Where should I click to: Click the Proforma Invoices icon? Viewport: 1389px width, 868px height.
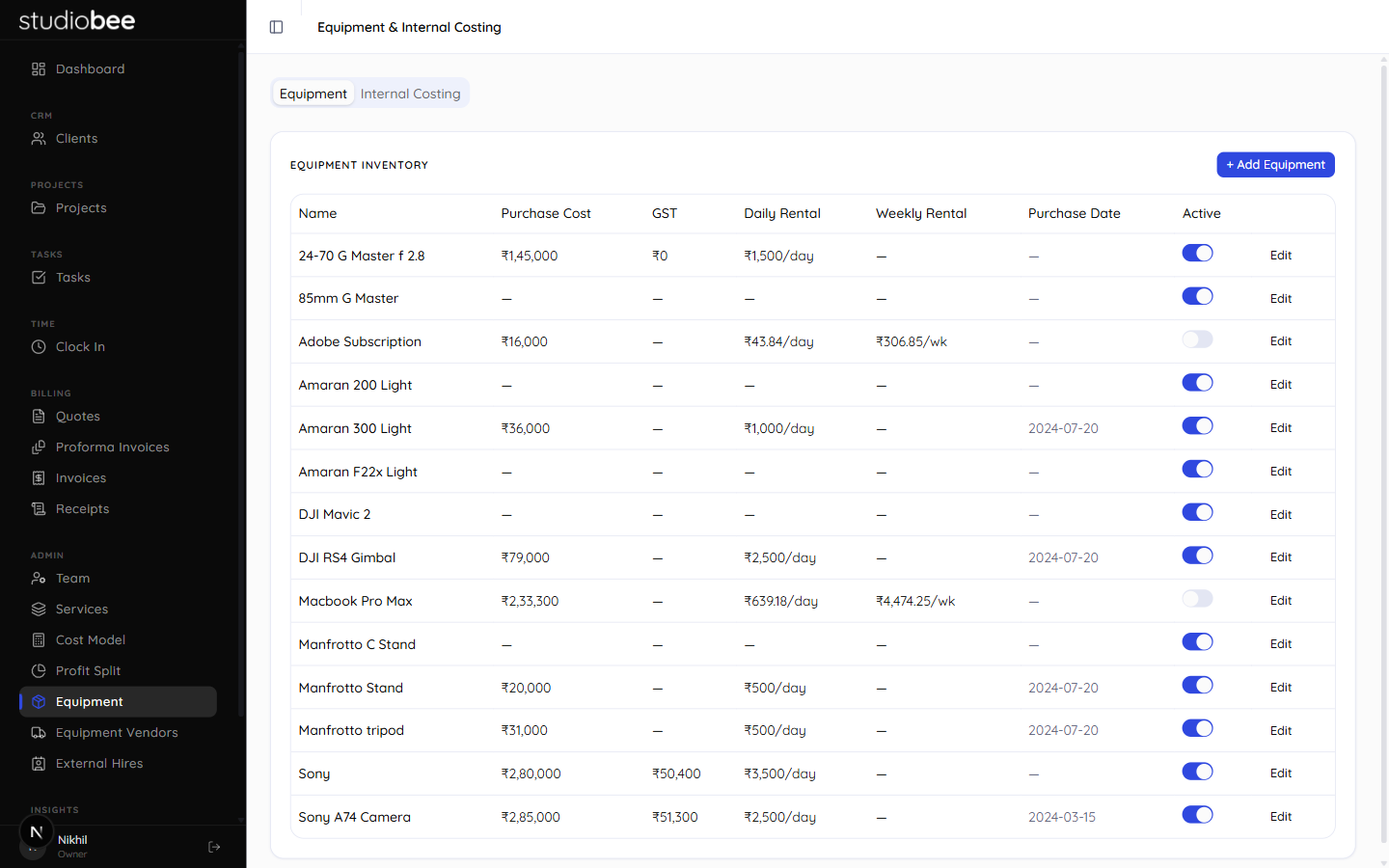coord(39,448)
